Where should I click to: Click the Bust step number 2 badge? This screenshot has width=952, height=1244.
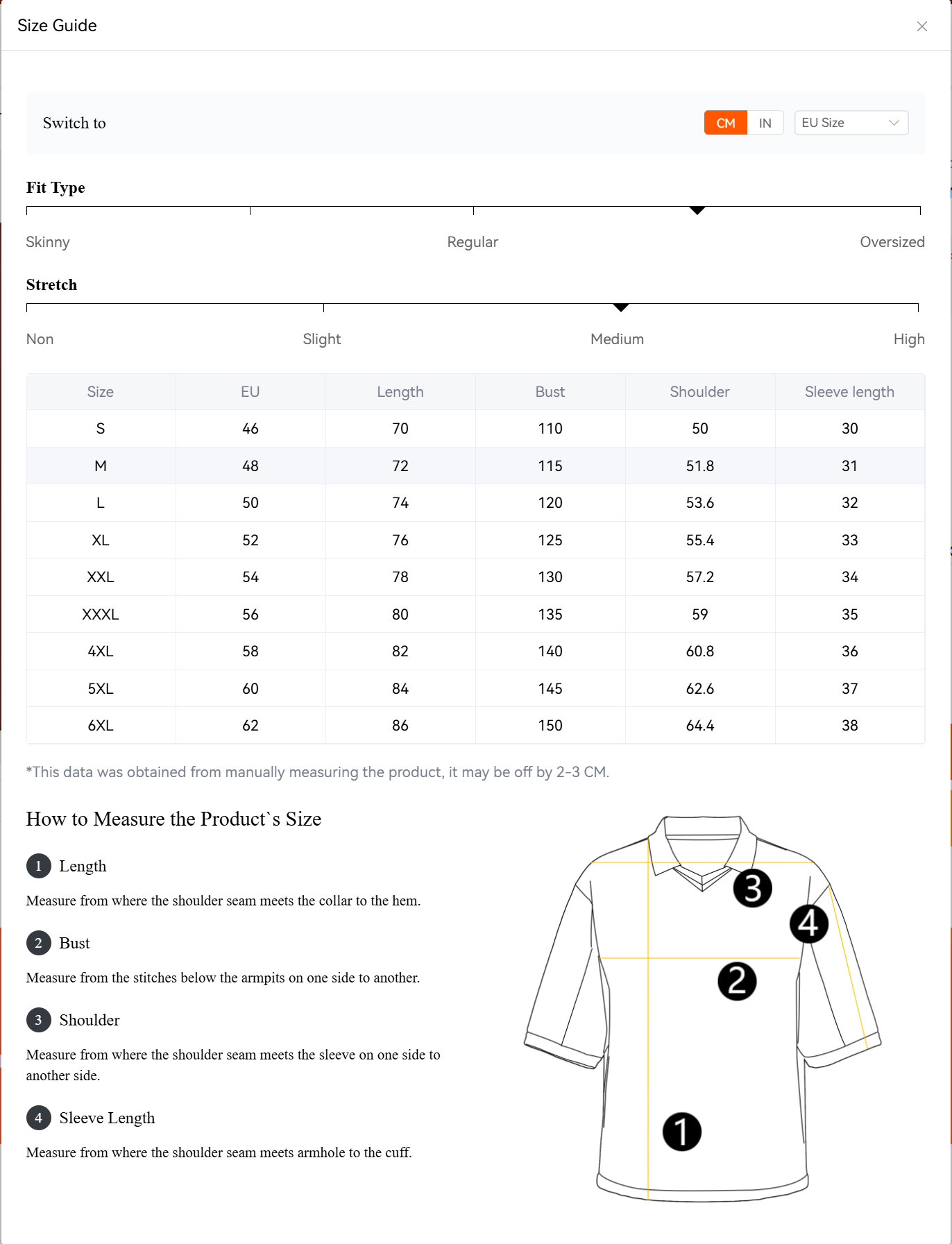(x=38, y=943)
